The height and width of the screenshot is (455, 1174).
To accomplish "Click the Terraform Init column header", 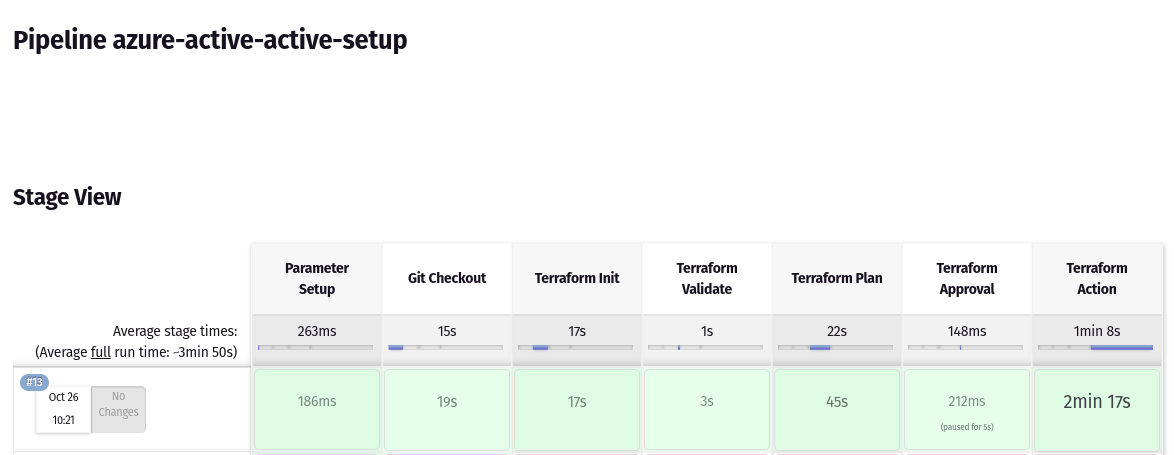I will click(577, 278).
